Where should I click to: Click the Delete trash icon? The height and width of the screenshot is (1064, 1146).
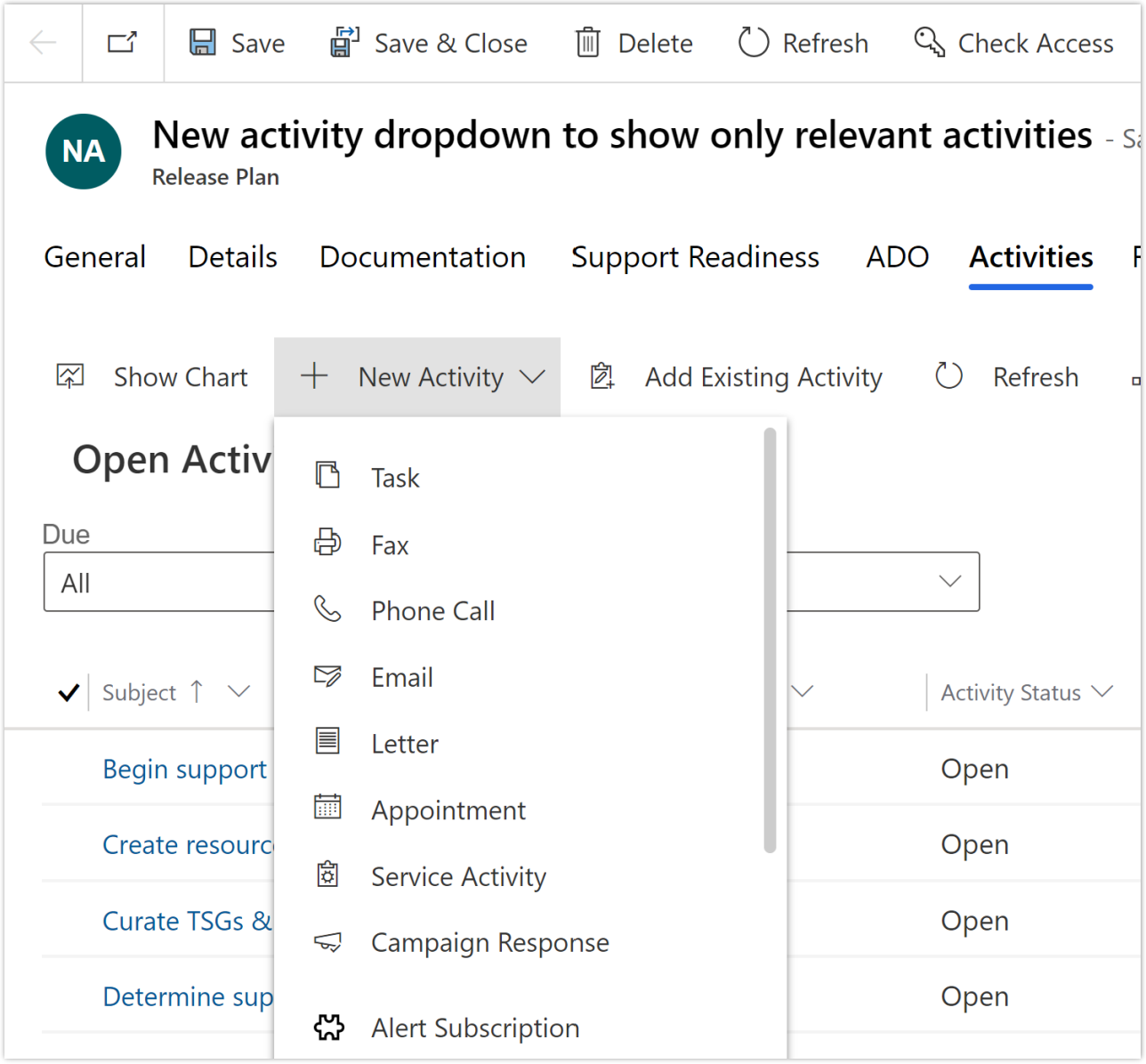point(587,42)
